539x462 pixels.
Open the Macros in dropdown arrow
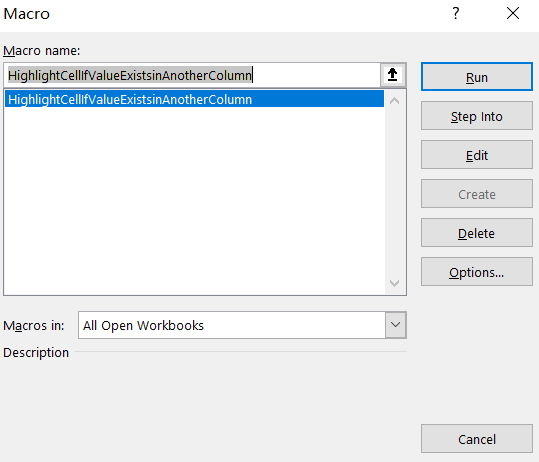tap(395, 325)
